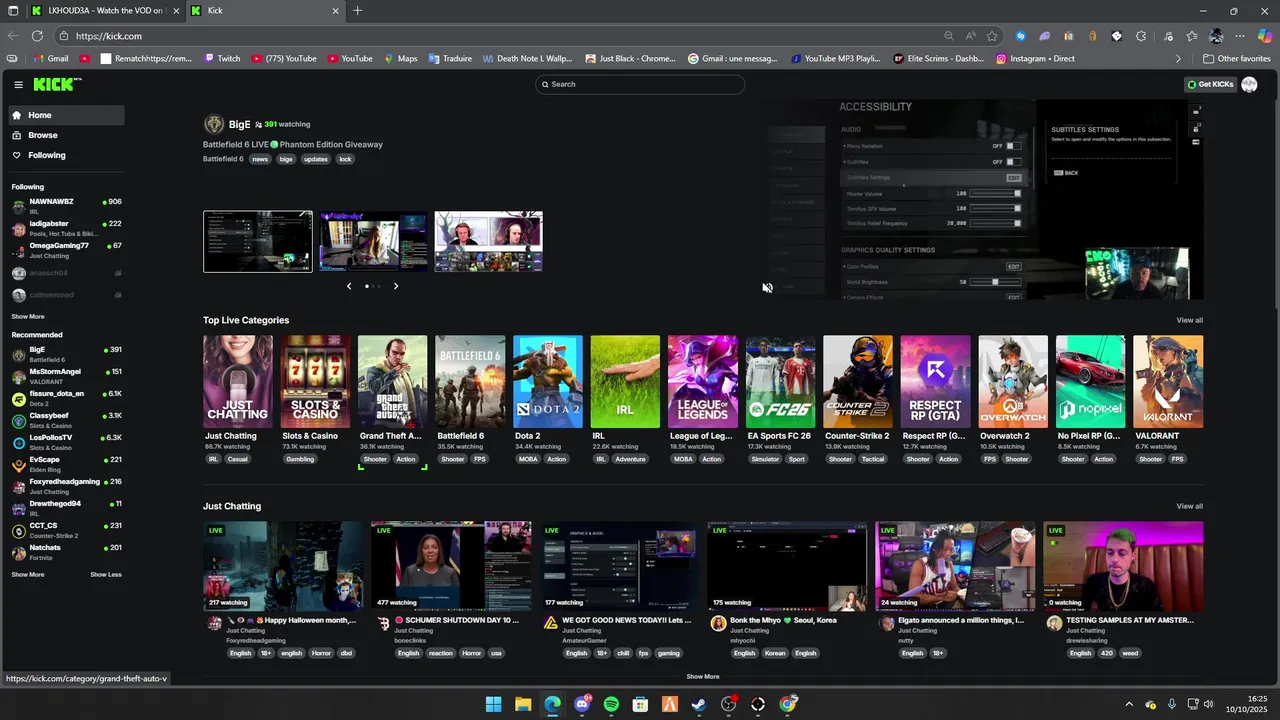Go back in the browser
This screenshot has width=1280, height=720.
pos(13,36)
